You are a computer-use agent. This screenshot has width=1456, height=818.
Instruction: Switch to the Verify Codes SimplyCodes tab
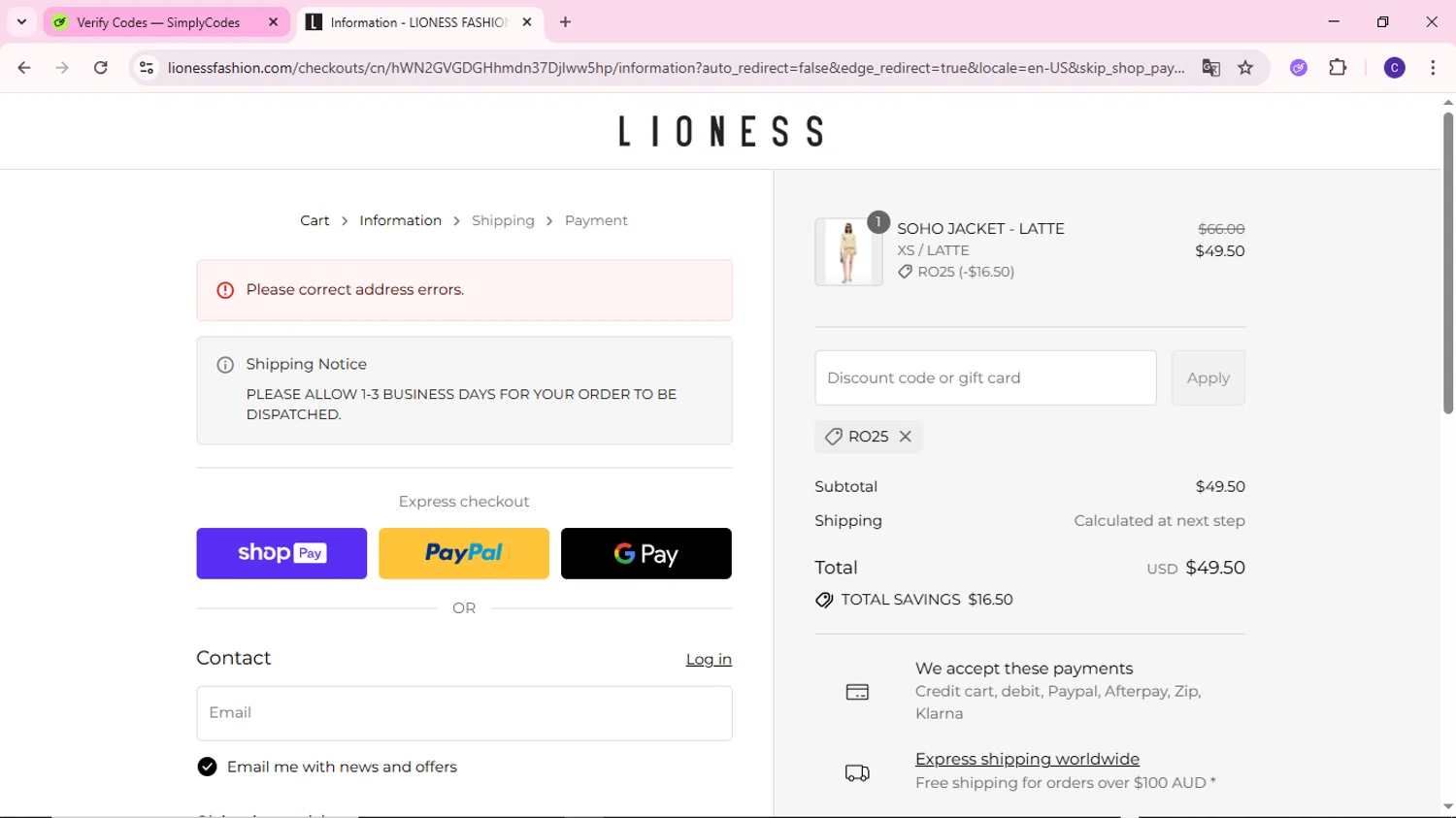point(157,22)
